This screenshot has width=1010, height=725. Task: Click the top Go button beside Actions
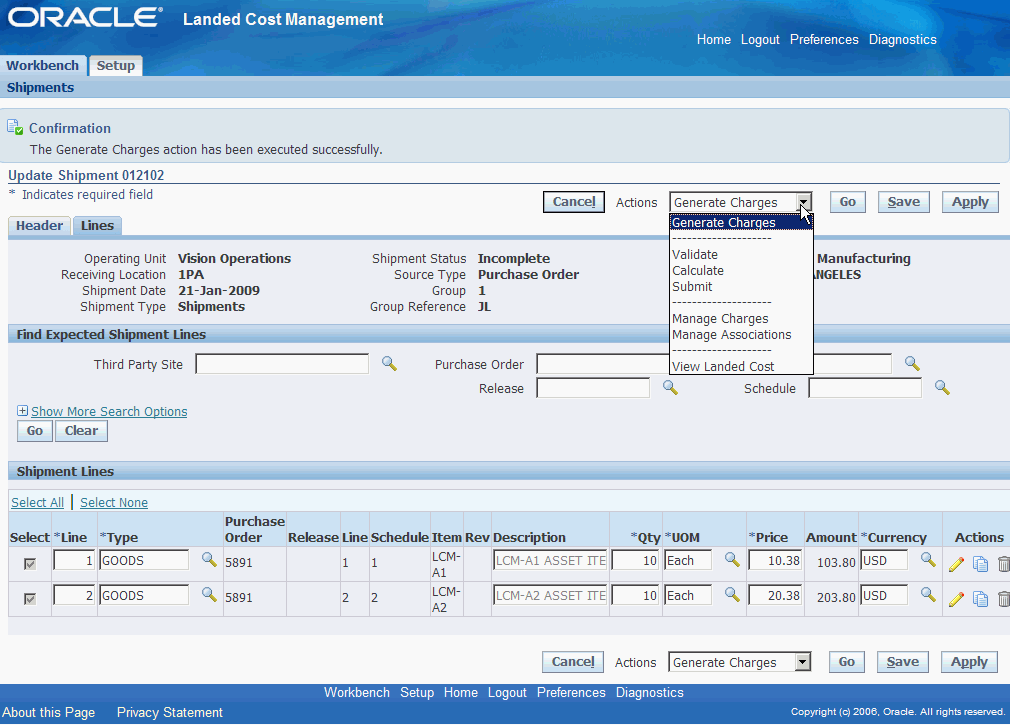tap(847, 202)
